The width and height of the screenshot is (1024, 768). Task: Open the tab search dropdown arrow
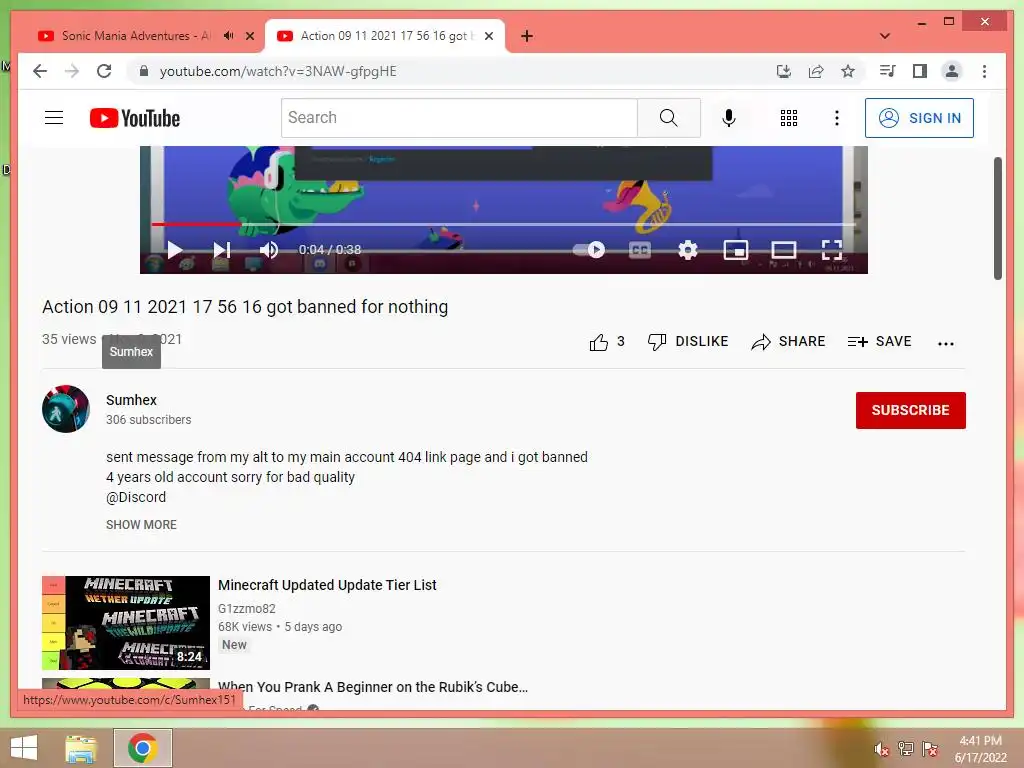(885, 36)
